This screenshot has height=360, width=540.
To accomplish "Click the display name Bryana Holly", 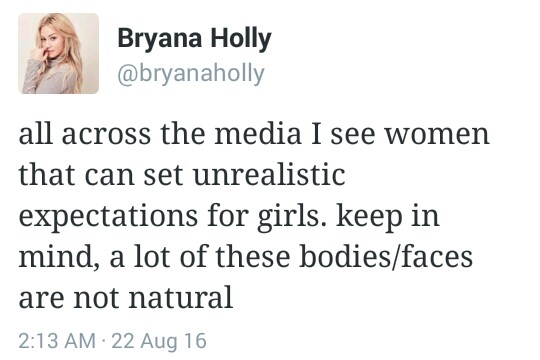I will (195, 39).
